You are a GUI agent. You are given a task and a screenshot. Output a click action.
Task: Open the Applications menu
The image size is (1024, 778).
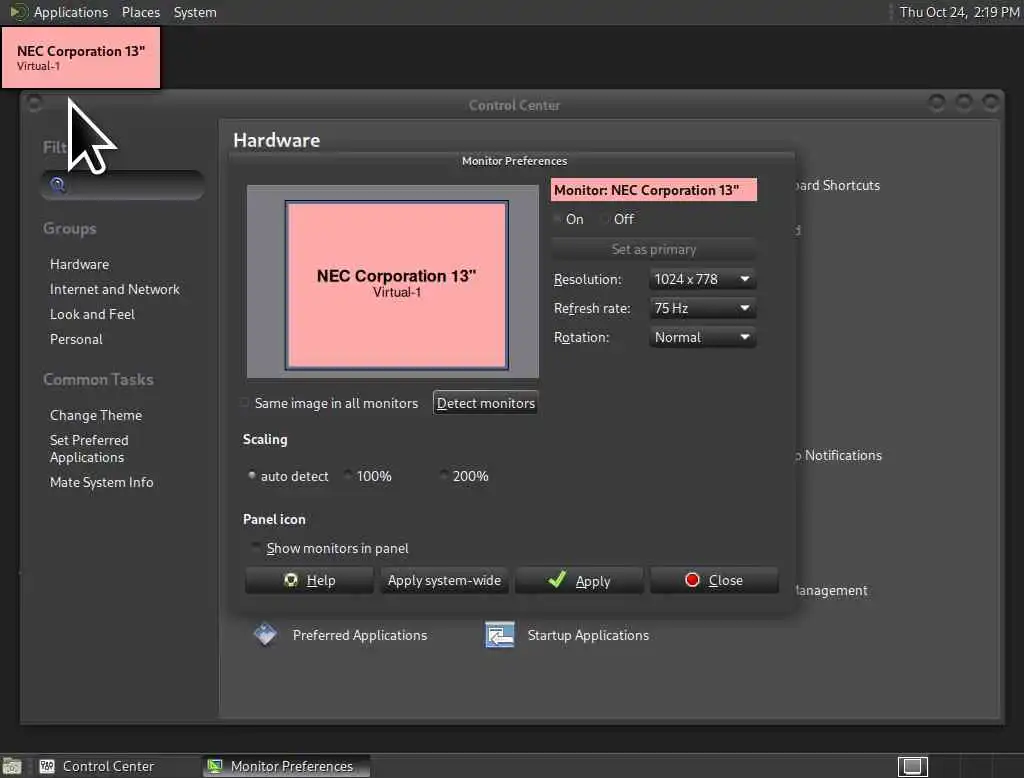pos(71,12)
